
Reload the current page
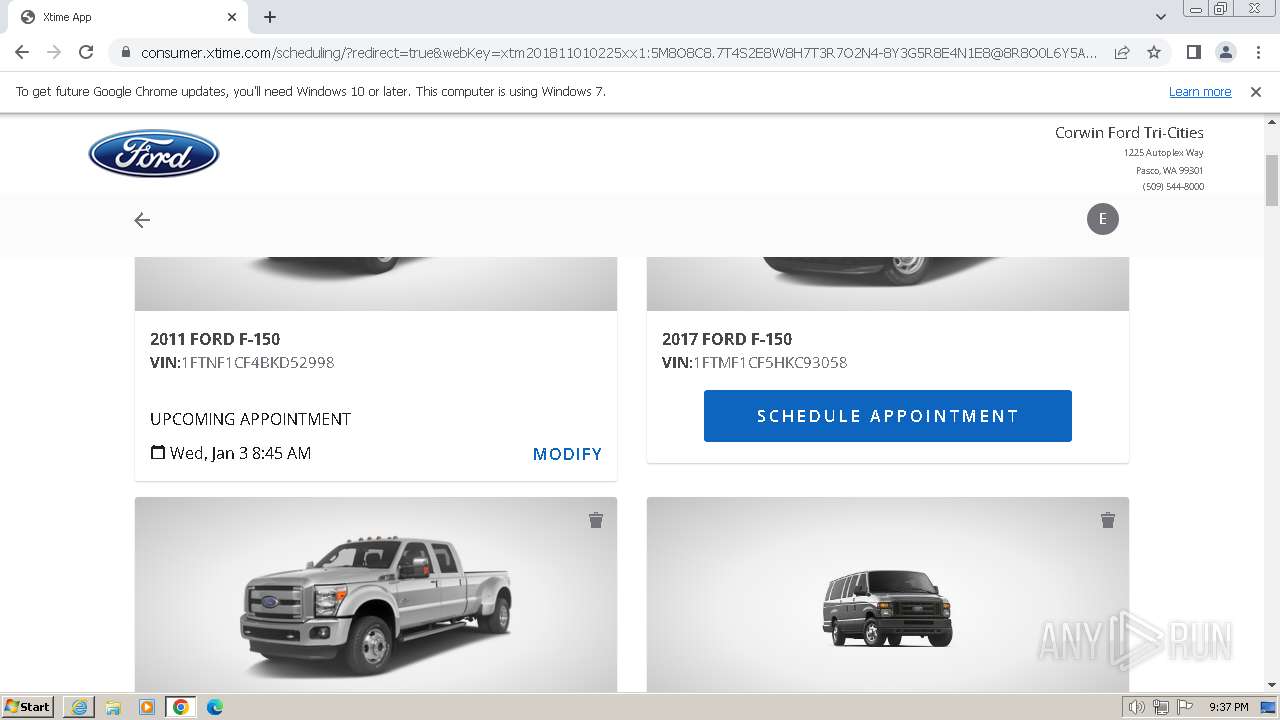(86, 52)
